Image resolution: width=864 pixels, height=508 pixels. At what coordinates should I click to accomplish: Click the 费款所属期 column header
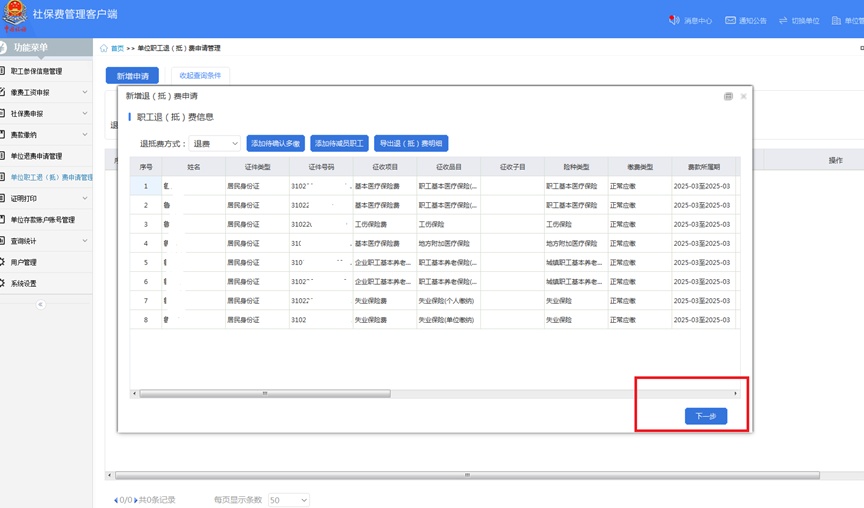tap(704, 167)
